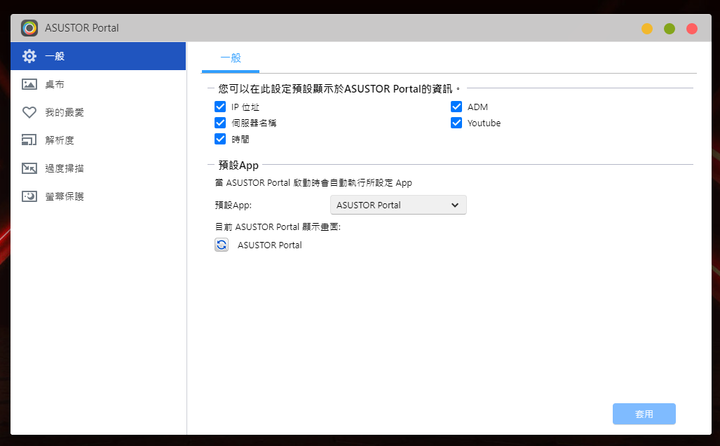Open the 預設App dropdown showing ASUSTOR Portal
The width and height of the screenshot is (720, 446).
coord(398,205)
